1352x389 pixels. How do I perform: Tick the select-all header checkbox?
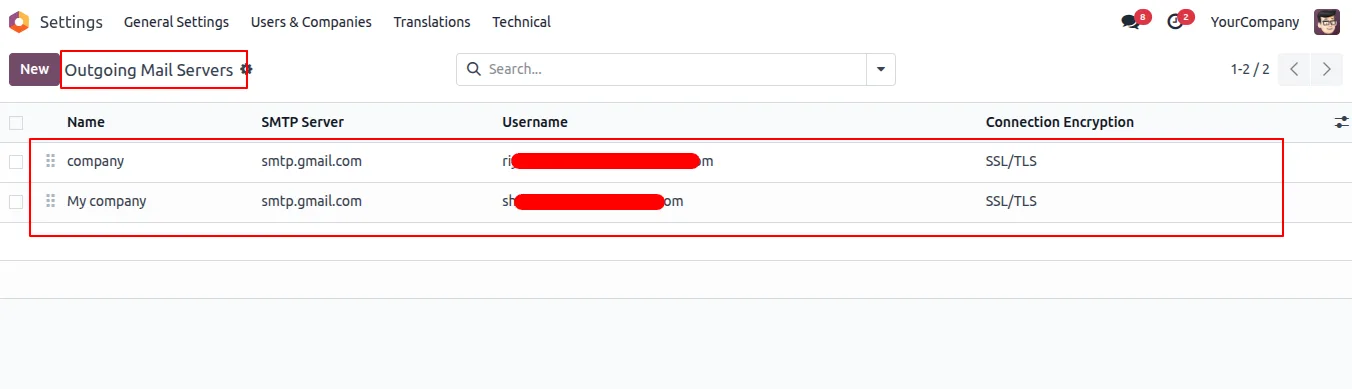pos(16,123)
